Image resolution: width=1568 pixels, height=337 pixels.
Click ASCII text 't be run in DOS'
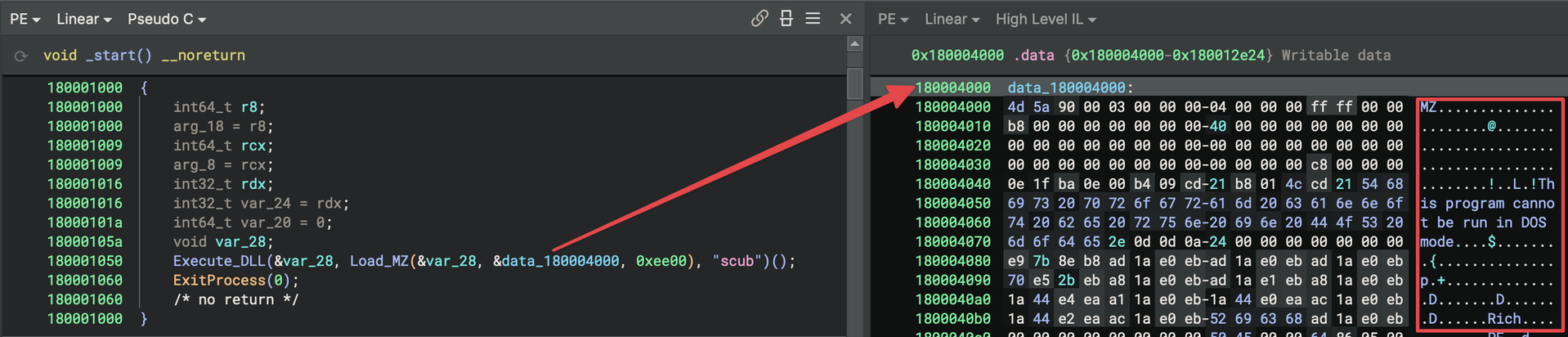coord(1483,222)
